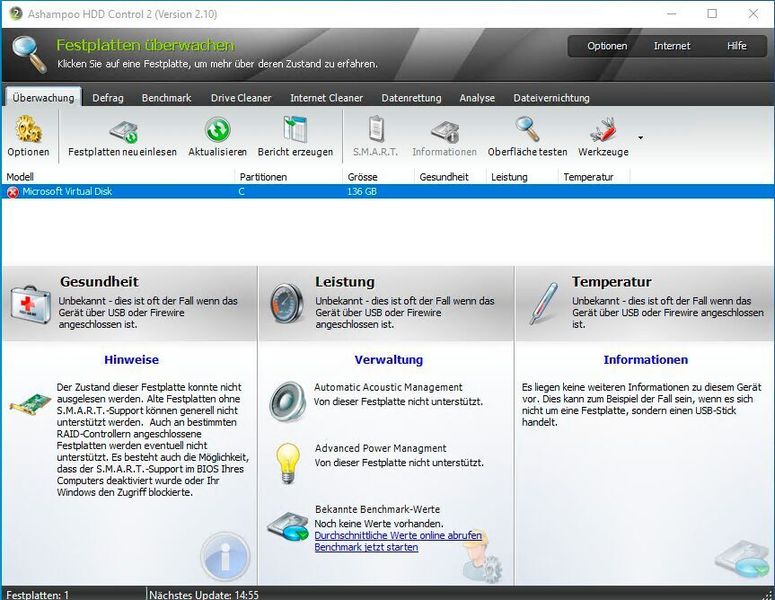
Task: Open the Optionen menu in header
Action: (607, 46)
